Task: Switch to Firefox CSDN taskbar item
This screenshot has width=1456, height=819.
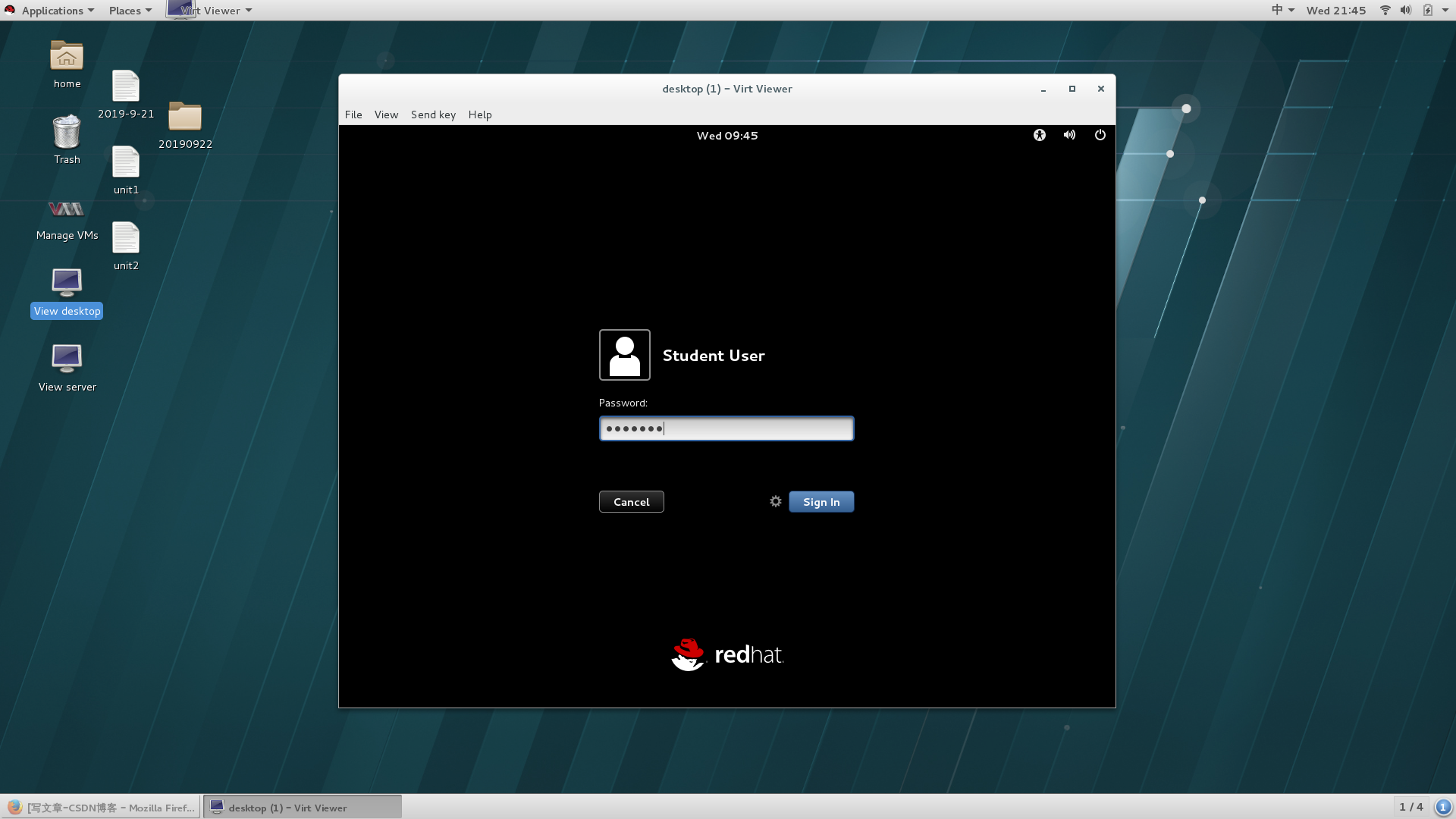Action: (x=102, y=807)
